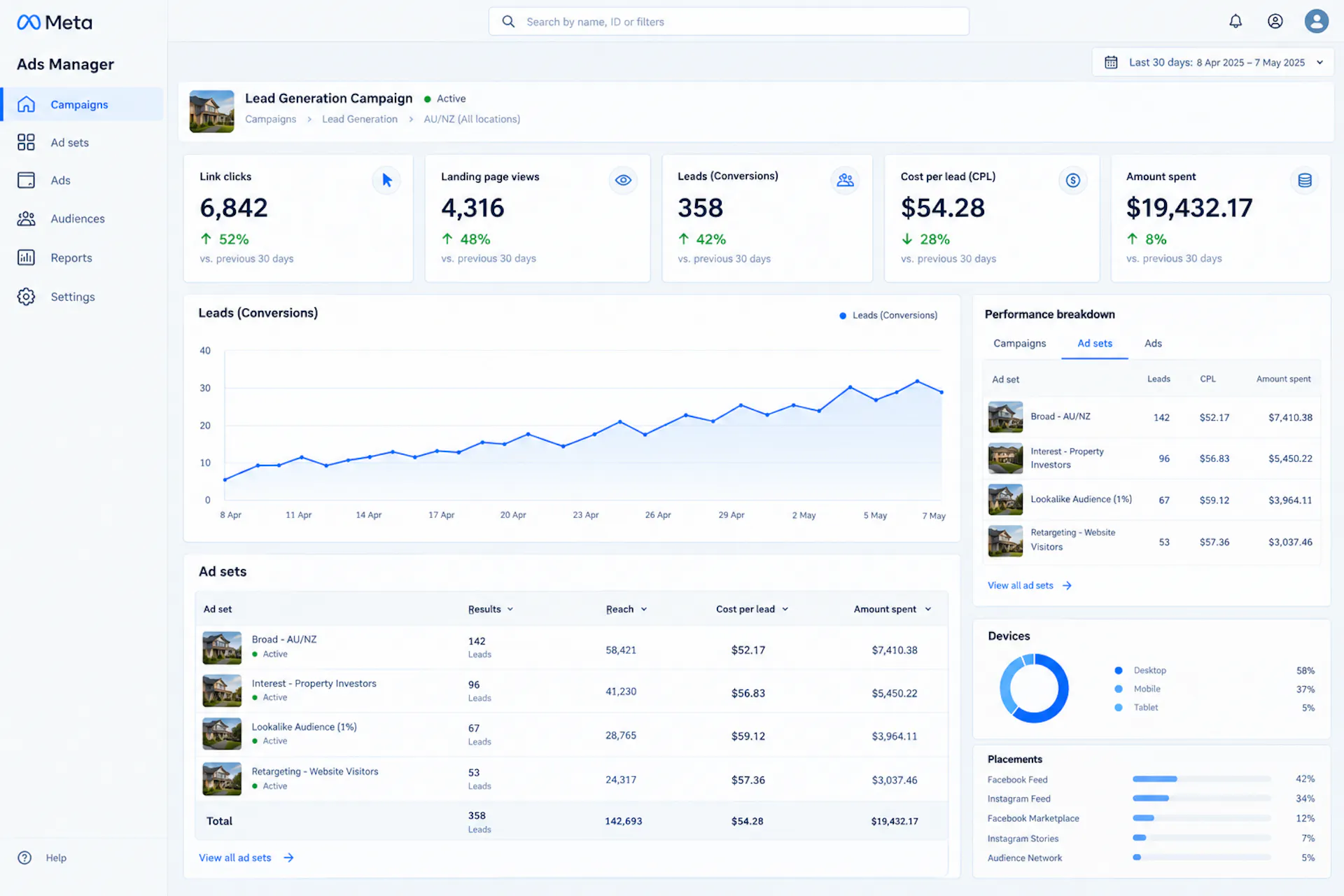
Task: Click the Reports chart icon in sidebar
Action: (26, 258)
